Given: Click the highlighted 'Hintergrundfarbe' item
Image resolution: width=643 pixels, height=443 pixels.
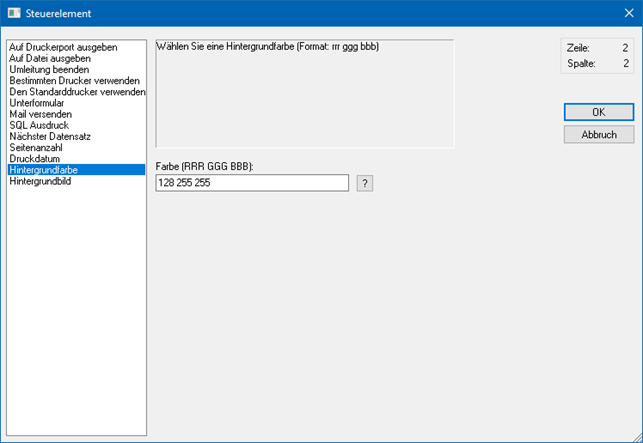Looking at the screenshot, I should [x=43, y=170].
